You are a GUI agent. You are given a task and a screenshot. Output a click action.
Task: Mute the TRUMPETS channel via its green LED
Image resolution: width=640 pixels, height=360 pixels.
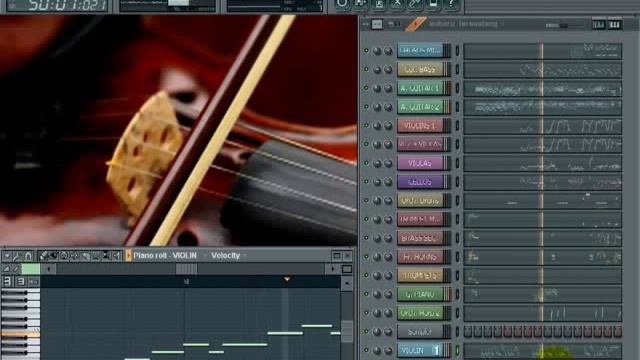point(366,275)
